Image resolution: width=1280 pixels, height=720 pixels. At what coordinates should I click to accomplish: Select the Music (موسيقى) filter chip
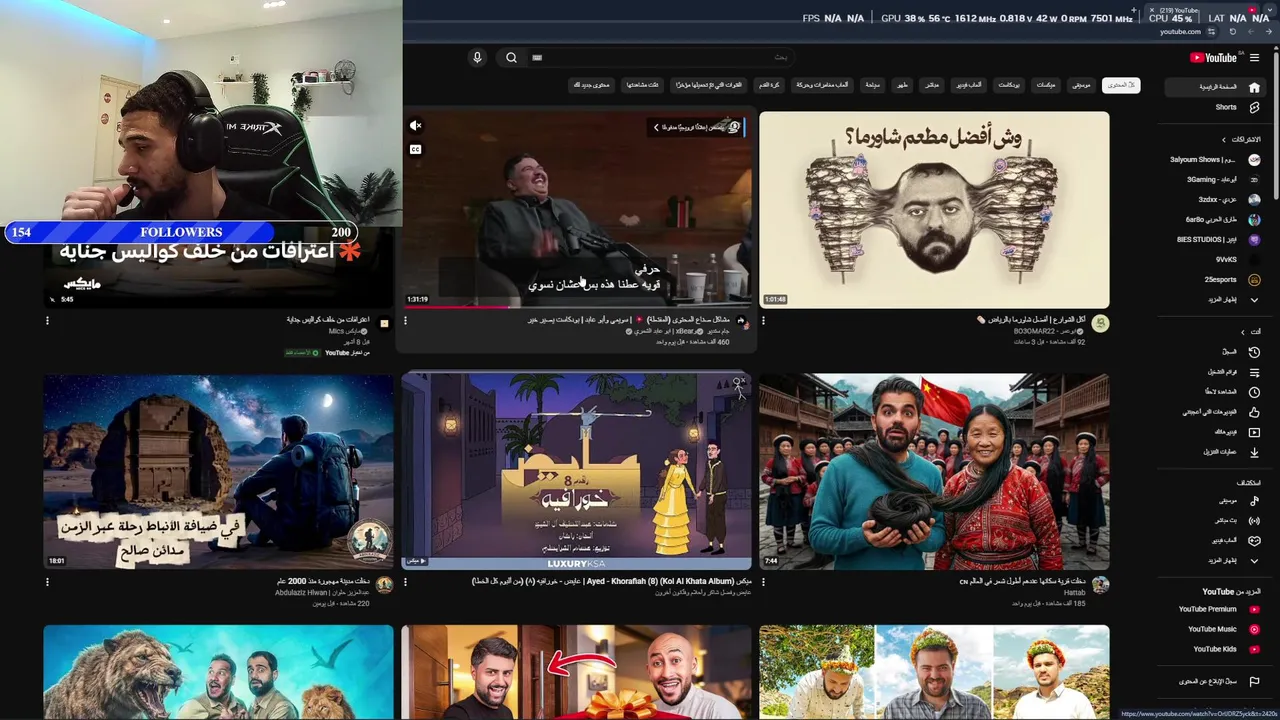[1081, 85]
